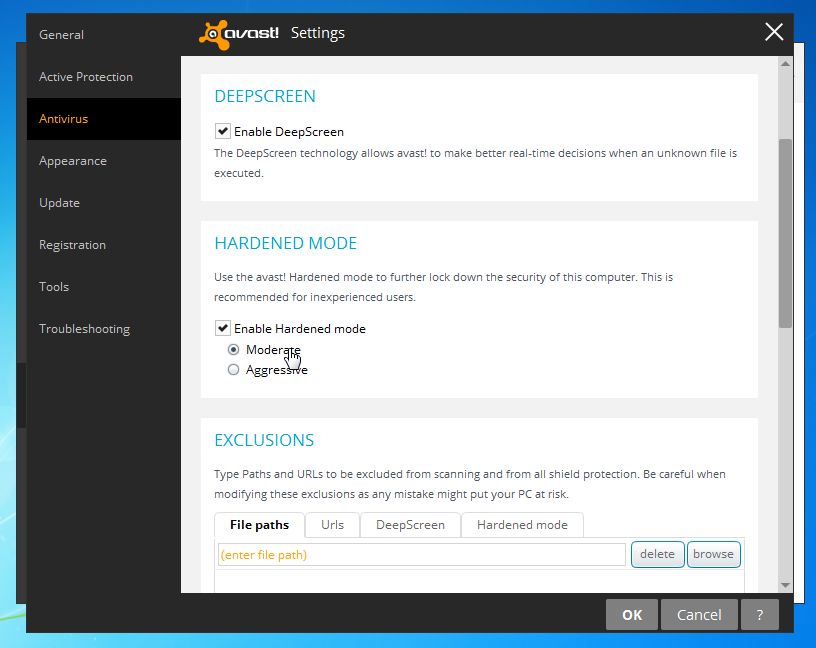
Task: Click the enter file path field
Action: pos(422,554)
